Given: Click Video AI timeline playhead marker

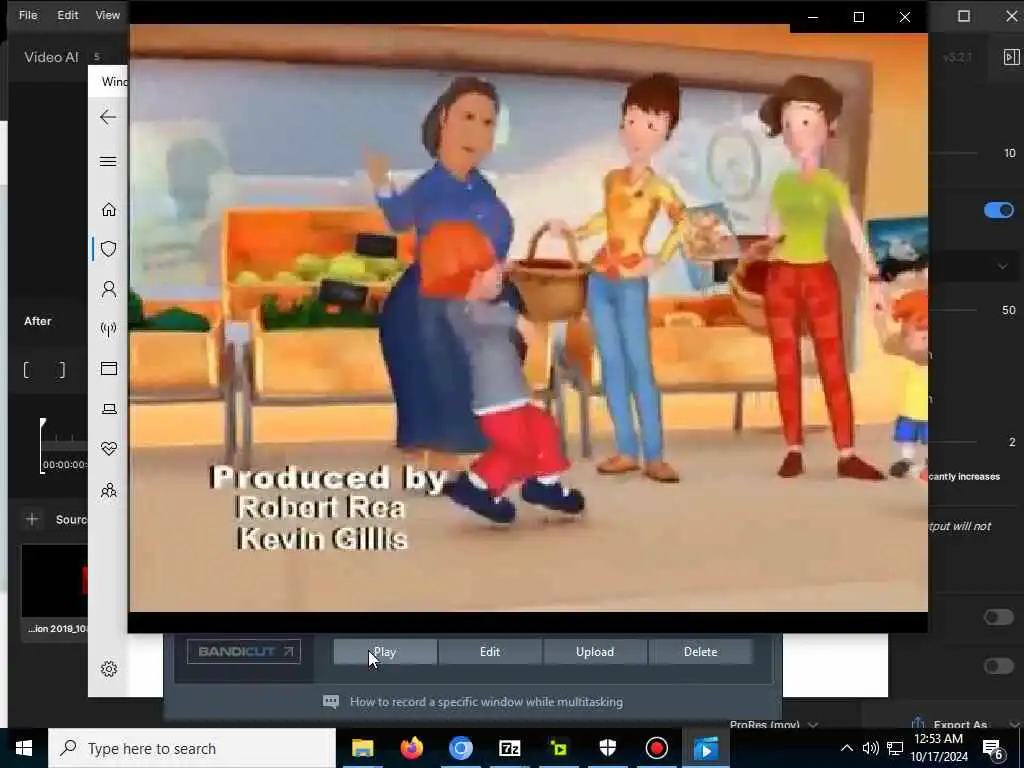Looking at the screenshot, I should coord(42,424).
